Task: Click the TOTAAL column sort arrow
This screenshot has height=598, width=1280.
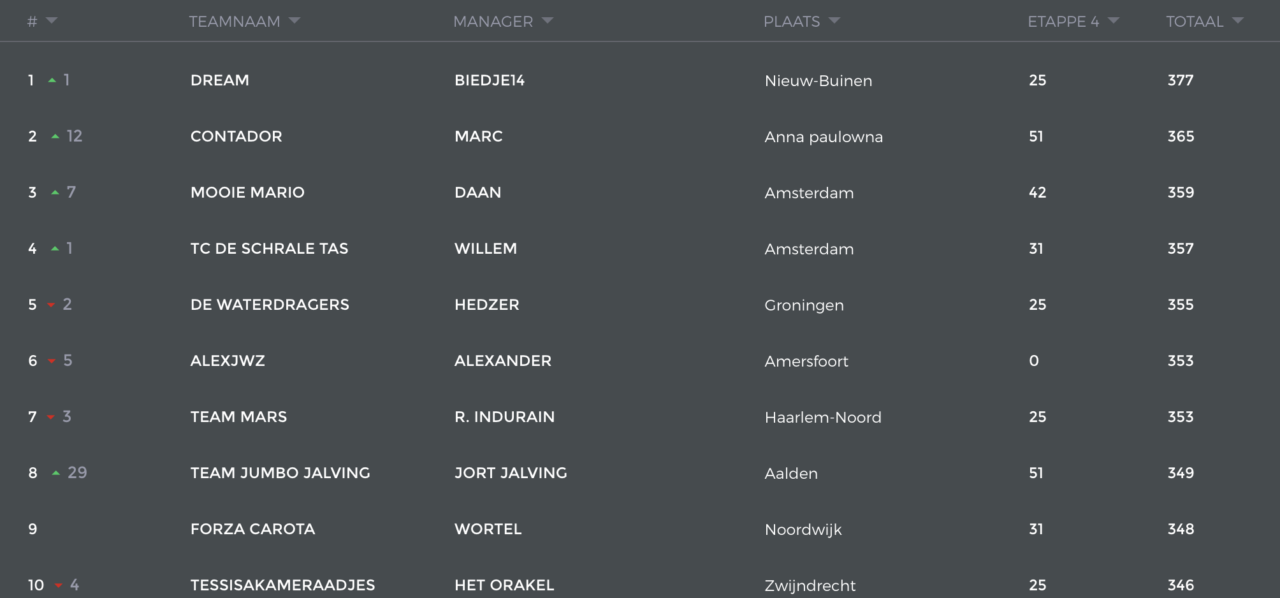Action: [1238, 21]
